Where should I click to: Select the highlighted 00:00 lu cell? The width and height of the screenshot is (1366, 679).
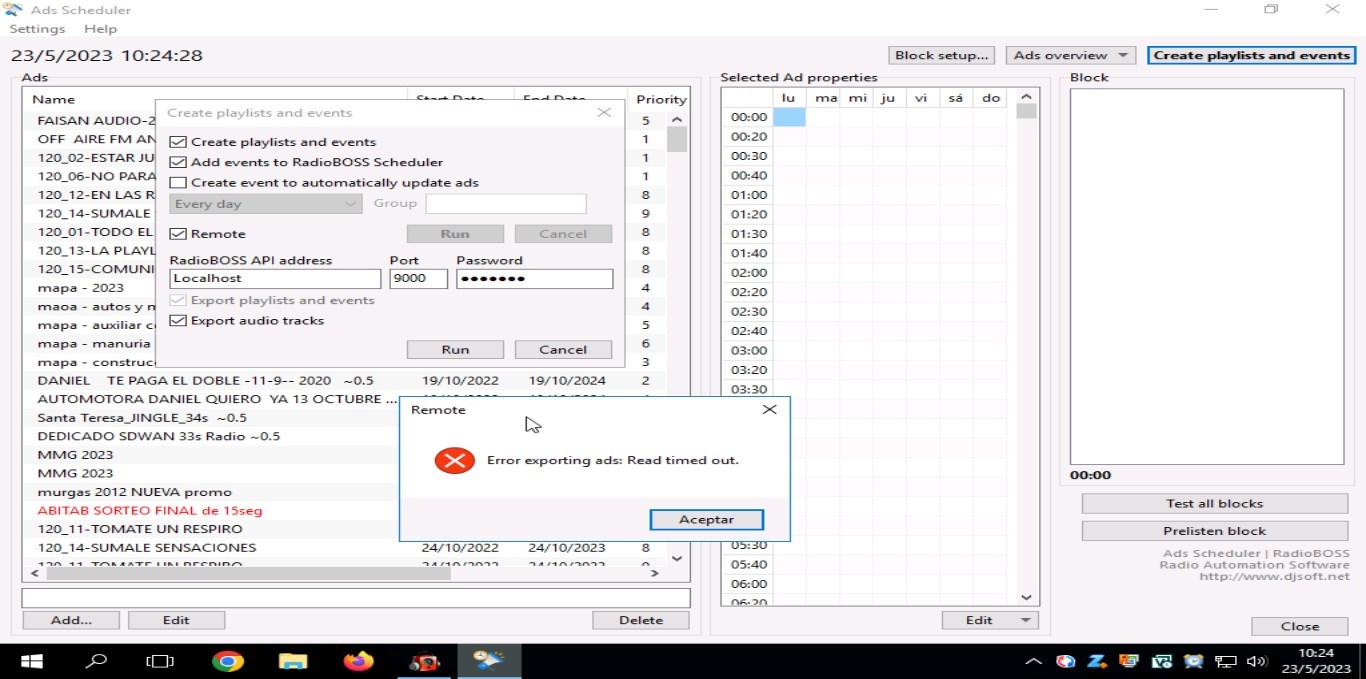(x=789, y=117)
